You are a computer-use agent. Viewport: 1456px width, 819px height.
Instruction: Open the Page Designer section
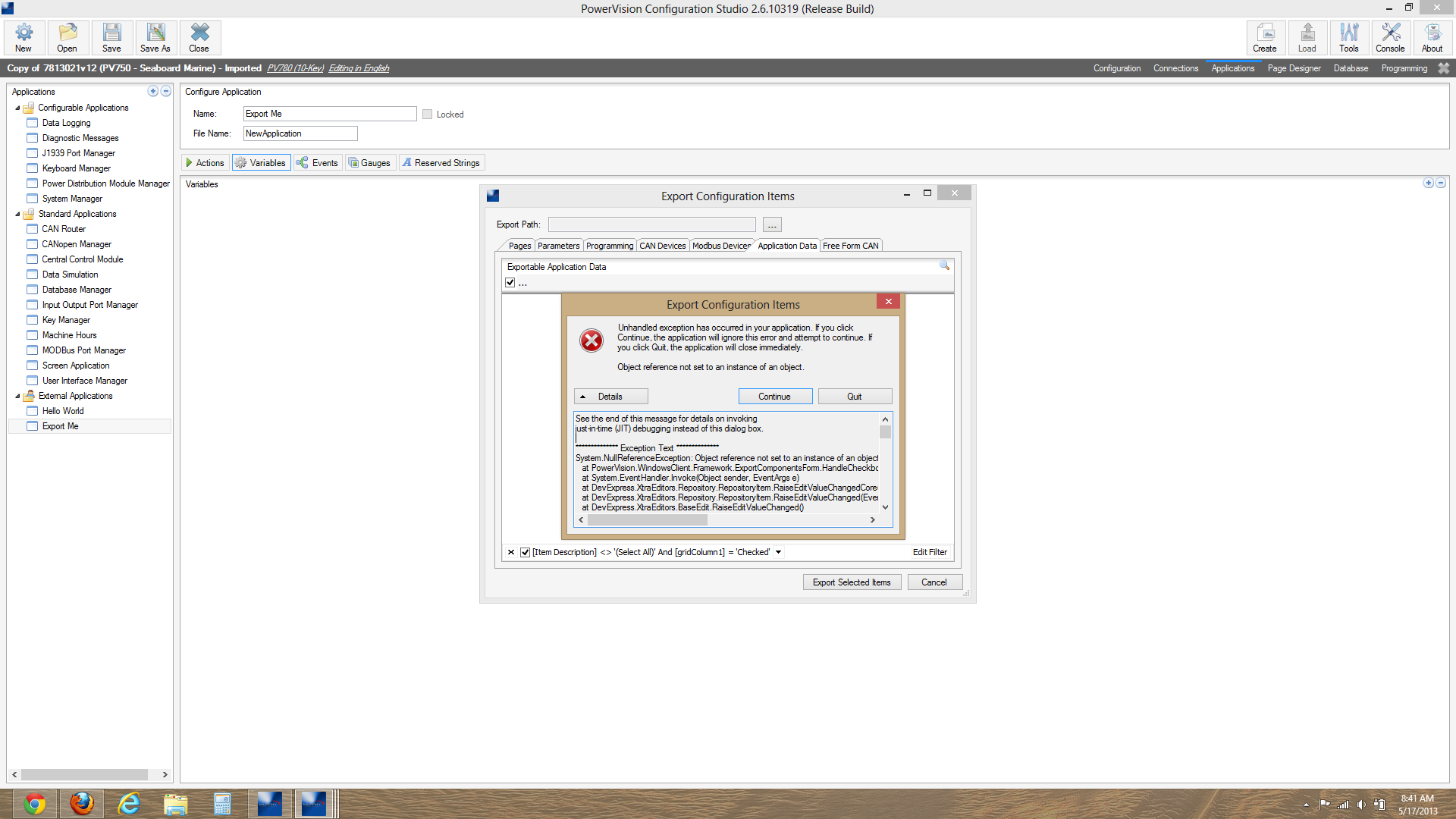coord(1294,68)
